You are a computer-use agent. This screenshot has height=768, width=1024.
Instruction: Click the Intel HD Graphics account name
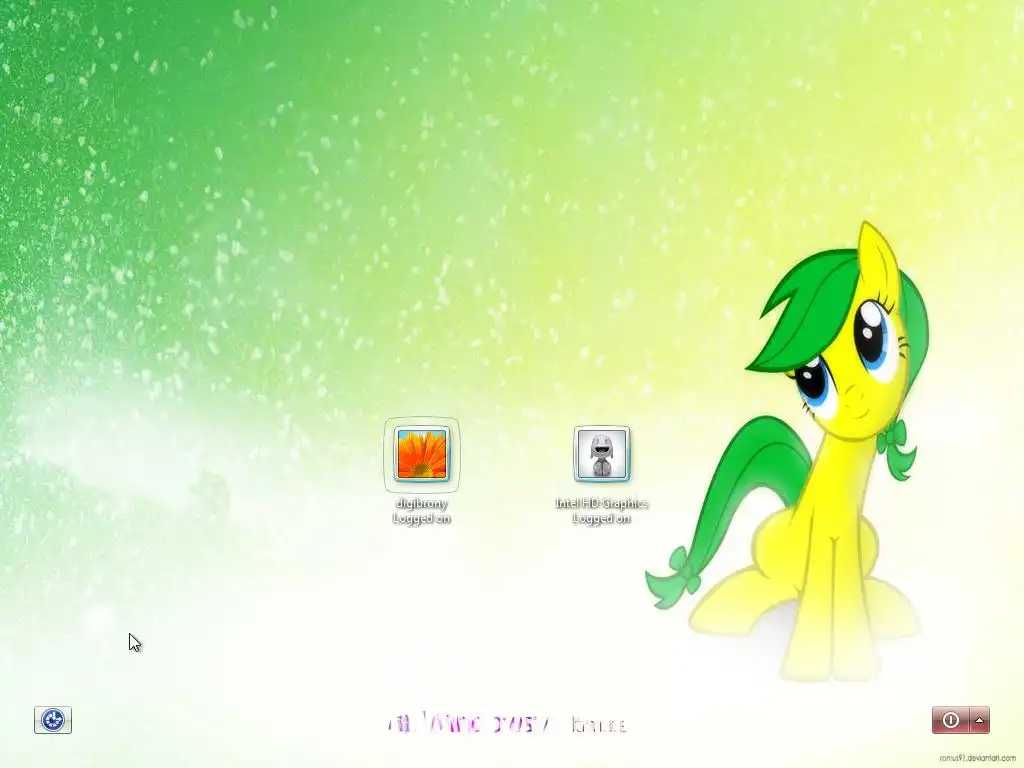tap(601, 504)
